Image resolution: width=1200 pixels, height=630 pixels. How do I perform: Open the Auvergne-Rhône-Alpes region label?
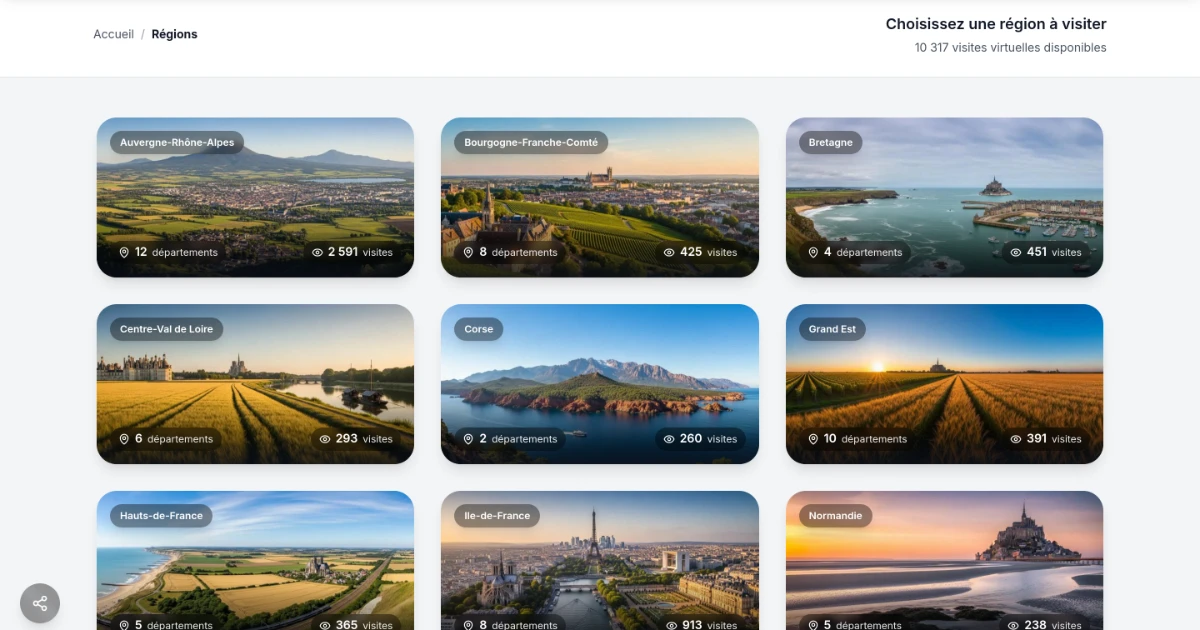(x=177, y=142)
